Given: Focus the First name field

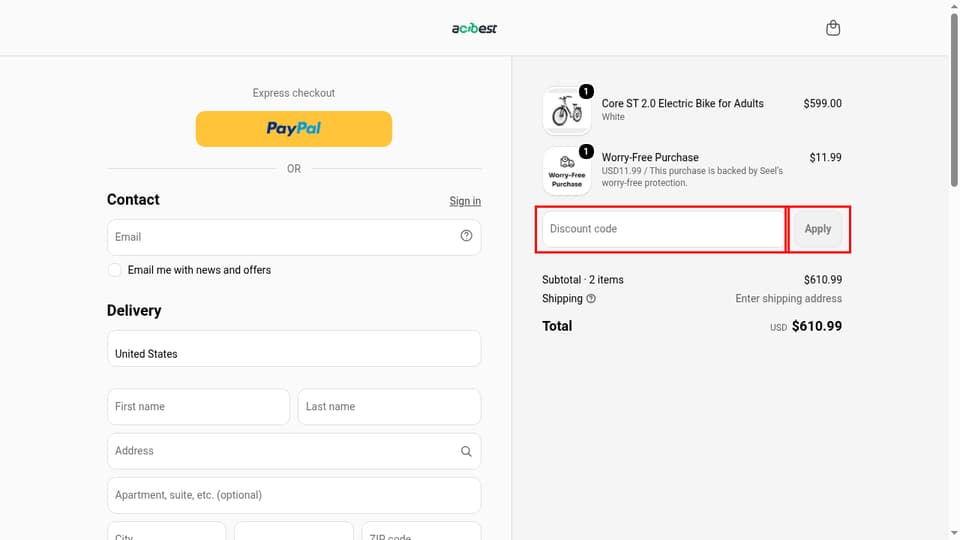Looking at the screenshot, I should [198, 407].
